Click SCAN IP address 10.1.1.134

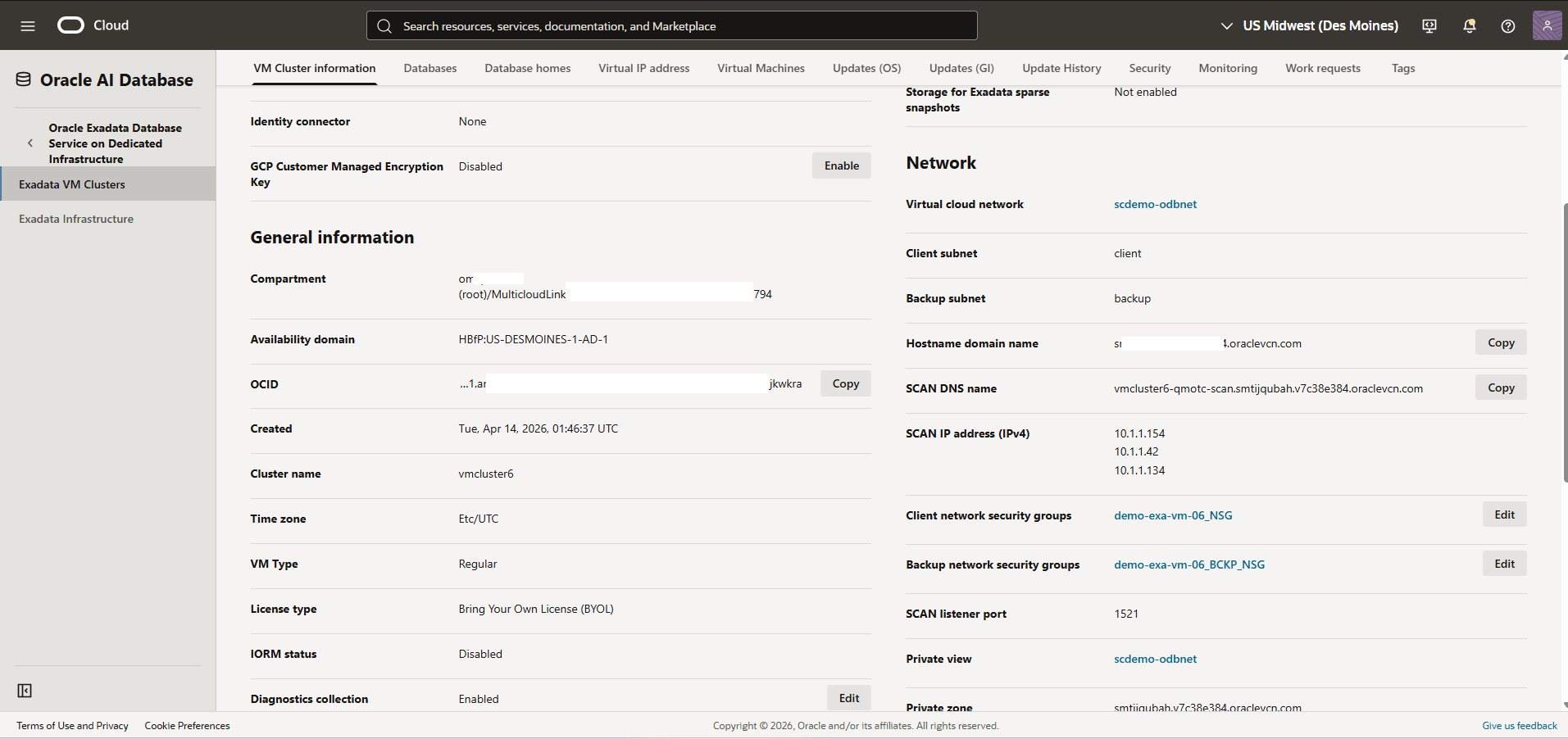point(1139,470)
